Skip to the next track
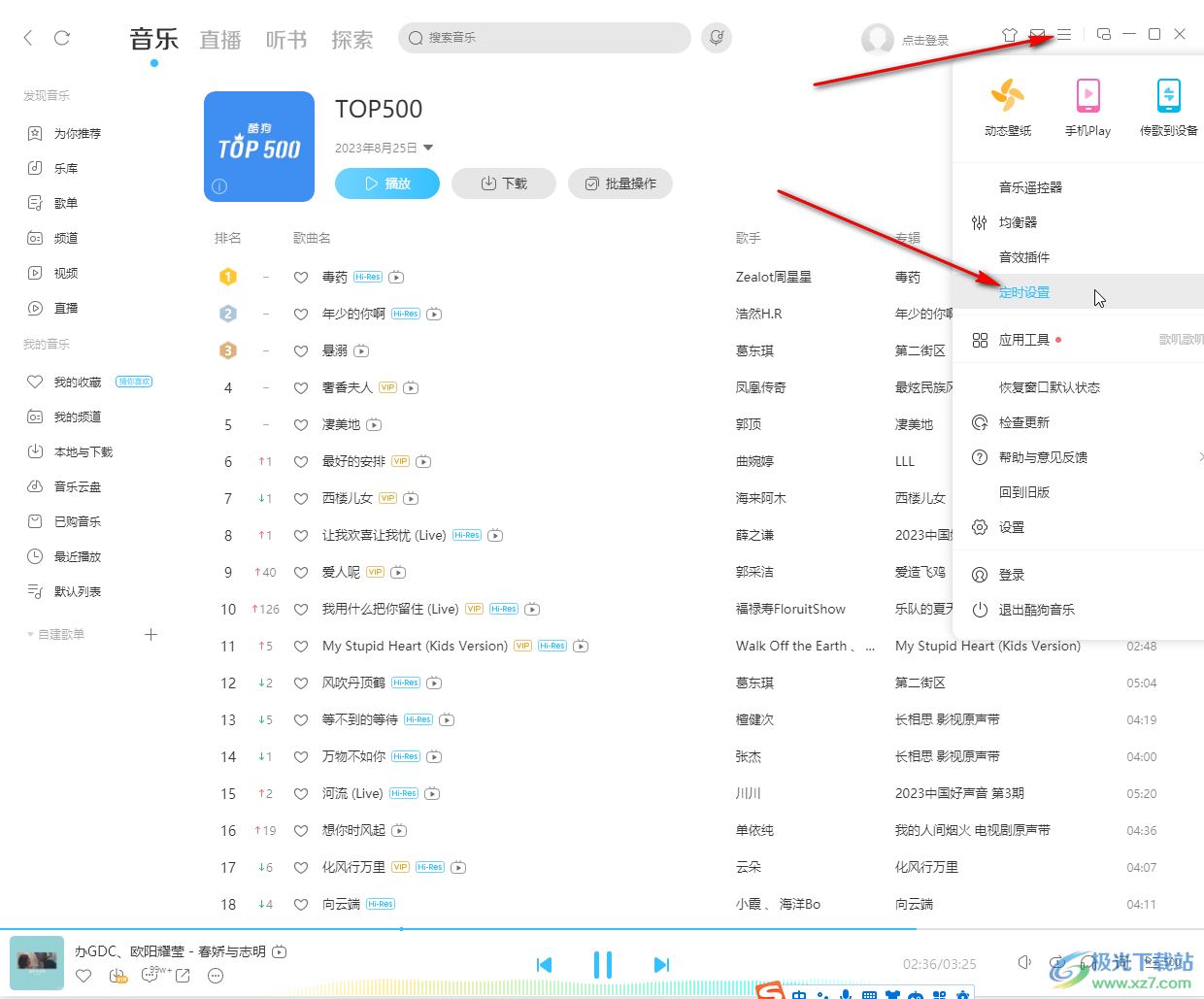This screenshot has width=1204, height=999. (661, 965)
